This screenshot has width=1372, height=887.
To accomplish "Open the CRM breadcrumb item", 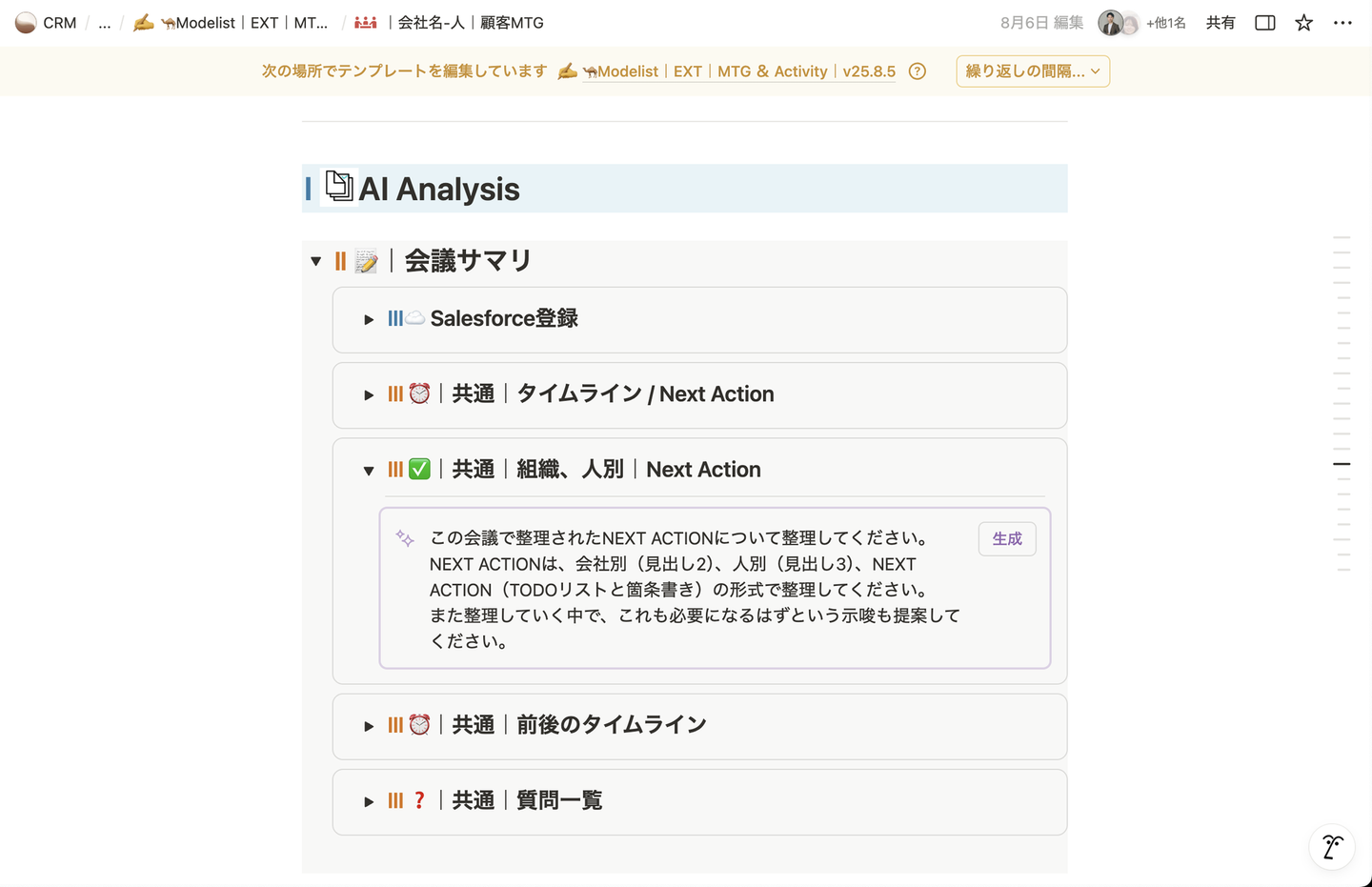I will 47,23.
